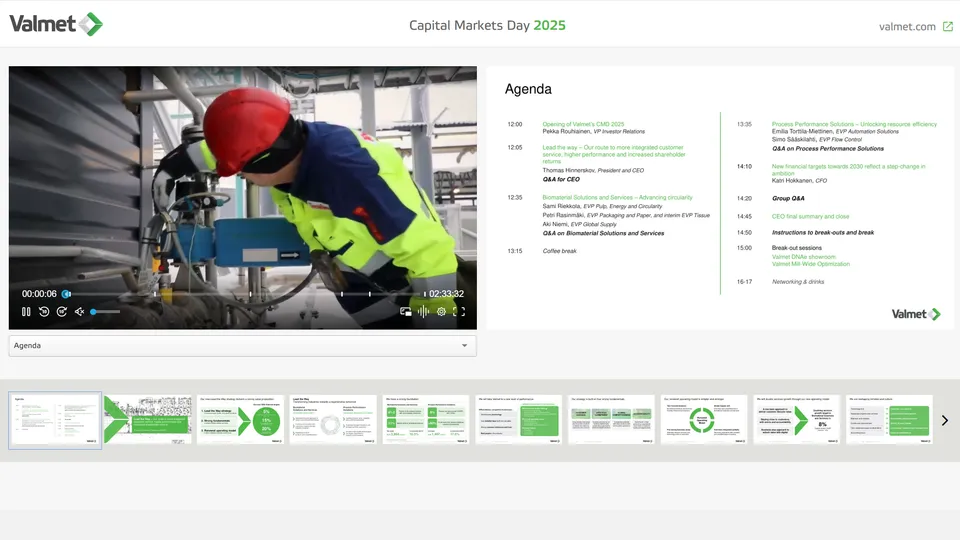The width and height of the screenshot is (960, 540).
Task: Click the total duration 02:33:32 label
Action: click(x=446, y=294)
